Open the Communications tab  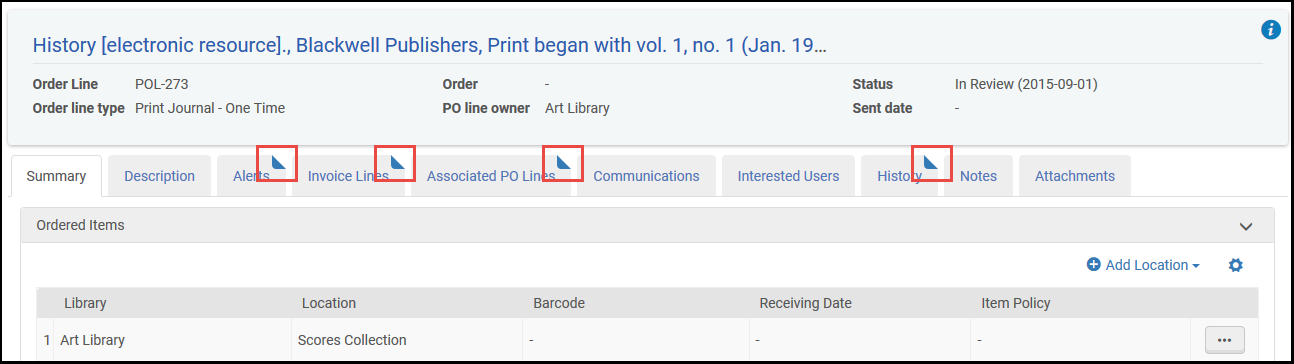tap(646, 176)
